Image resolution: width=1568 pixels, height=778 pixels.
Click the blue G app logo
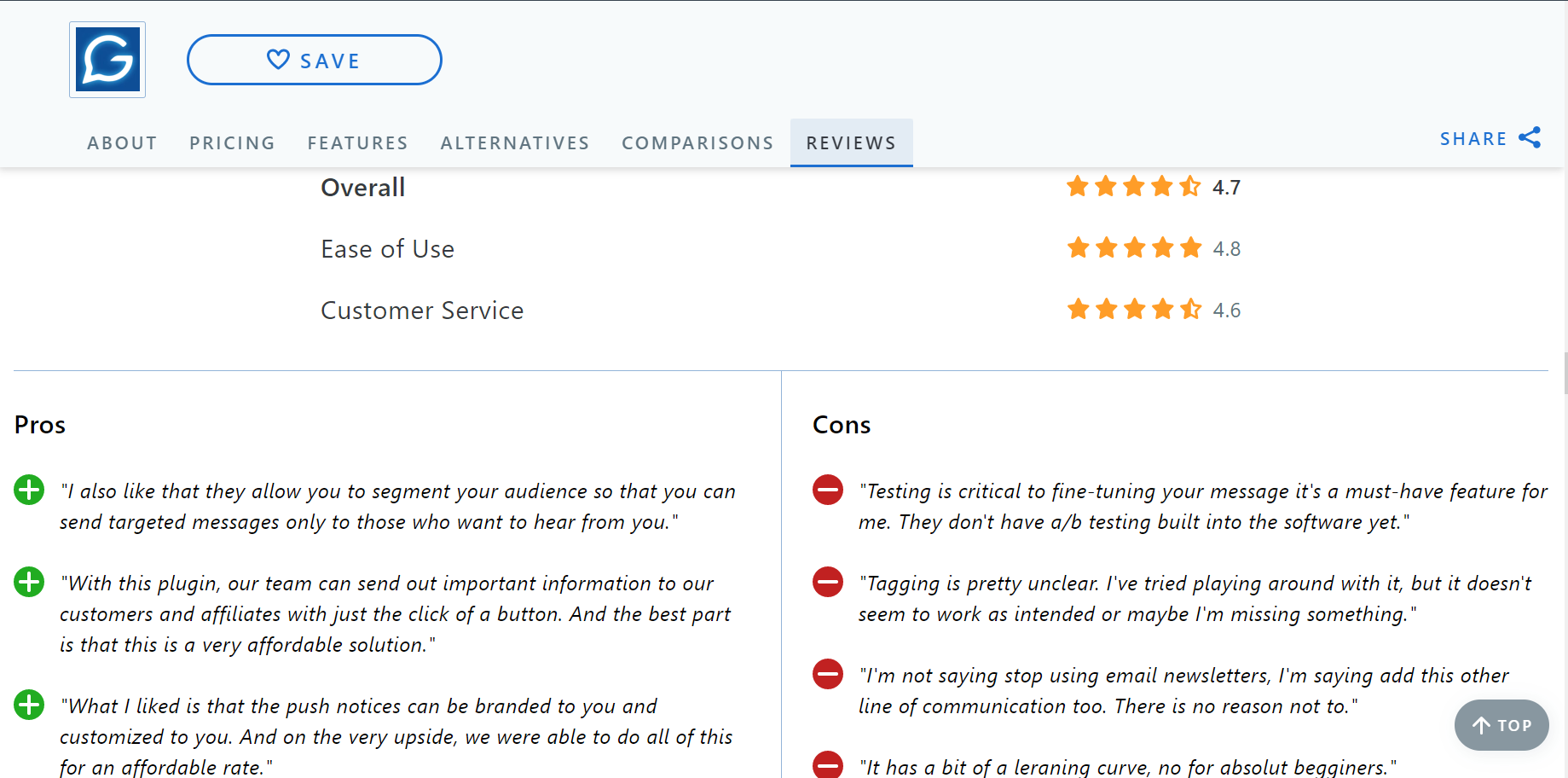pyautogui.click(x=107, y=60)
